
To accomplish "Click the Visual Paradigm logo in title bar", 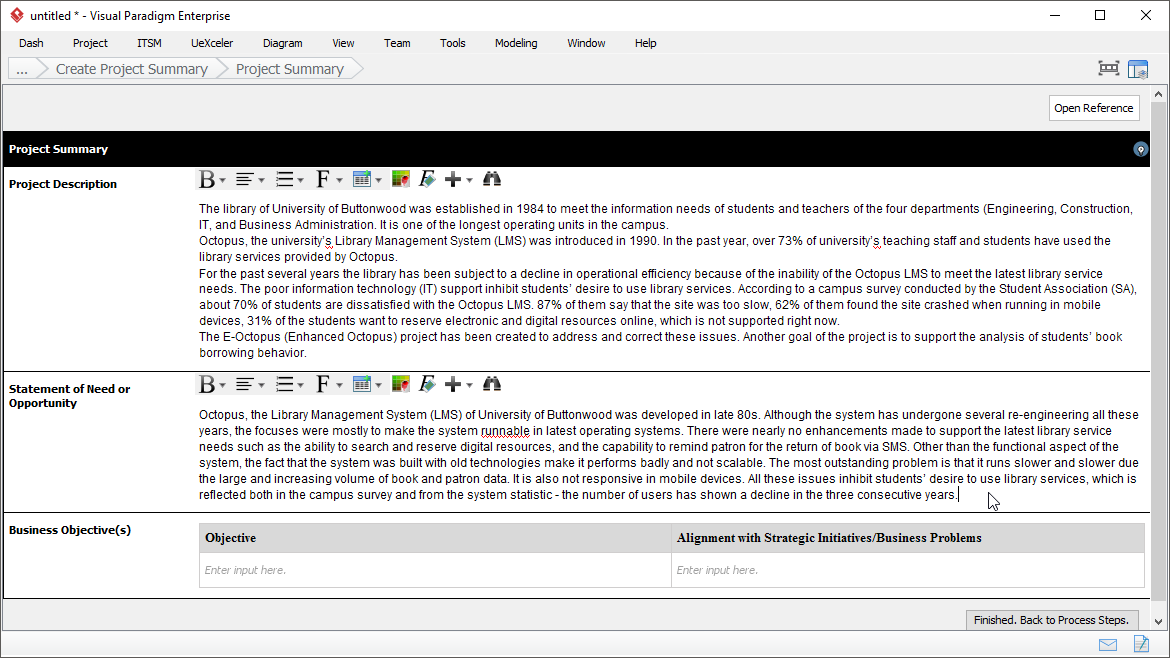I will tap(16, 16).
